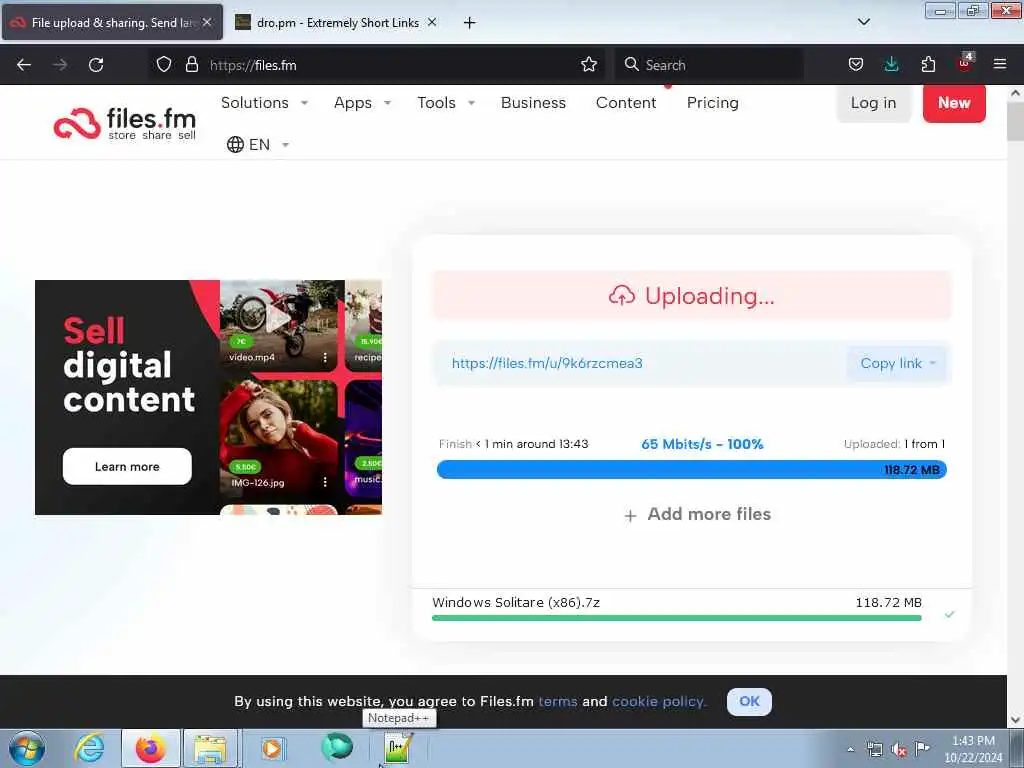Open the Pocket save icon
This screenshot has height=768, width=1024.
pyautogui.click(x=856, y=65)
